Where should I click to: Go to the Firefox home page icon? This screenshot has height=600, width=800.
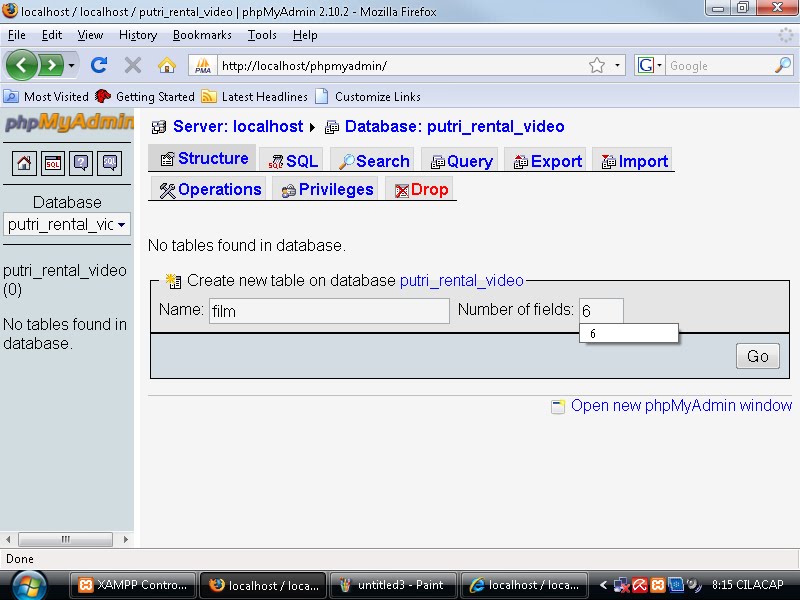(x=167, y=65)
